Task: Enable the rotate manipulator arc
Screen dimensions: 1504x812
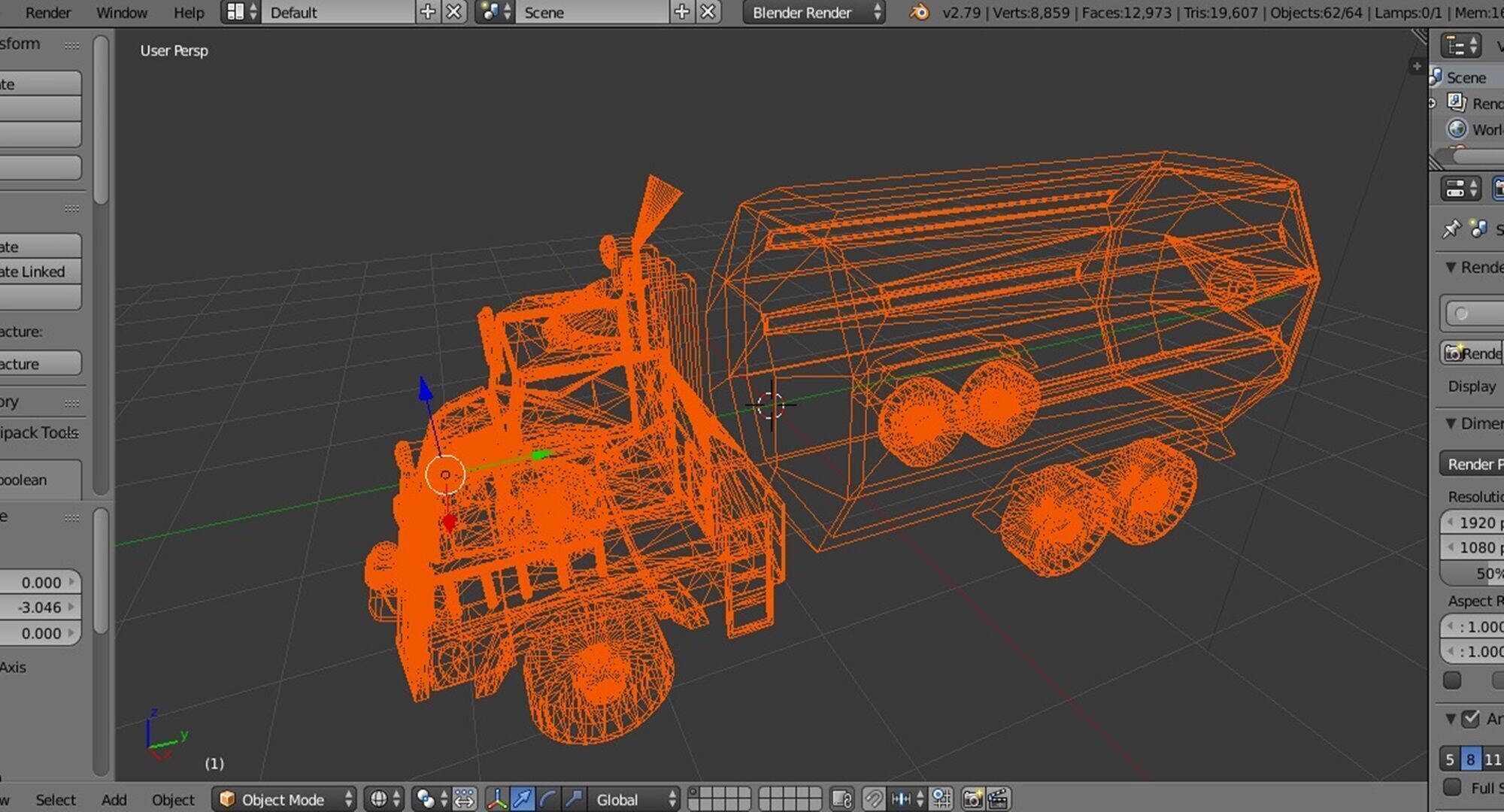Action: click(x=548, y=799)
